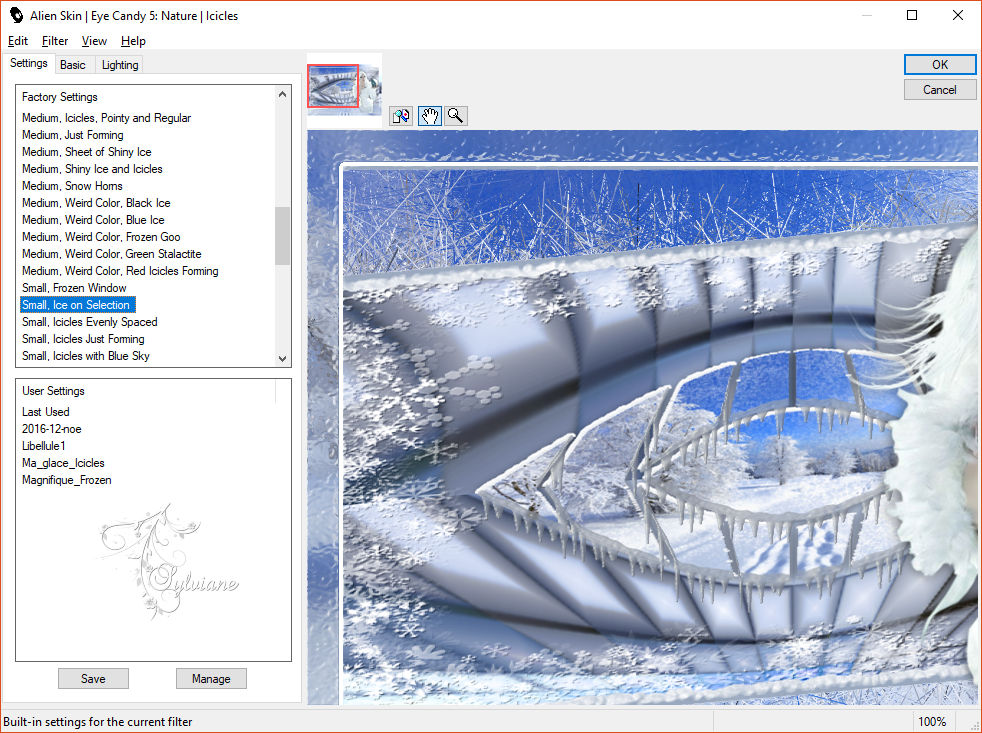
Task: Select Medium, Snow Horns preset
Action: tap(72, 185)
